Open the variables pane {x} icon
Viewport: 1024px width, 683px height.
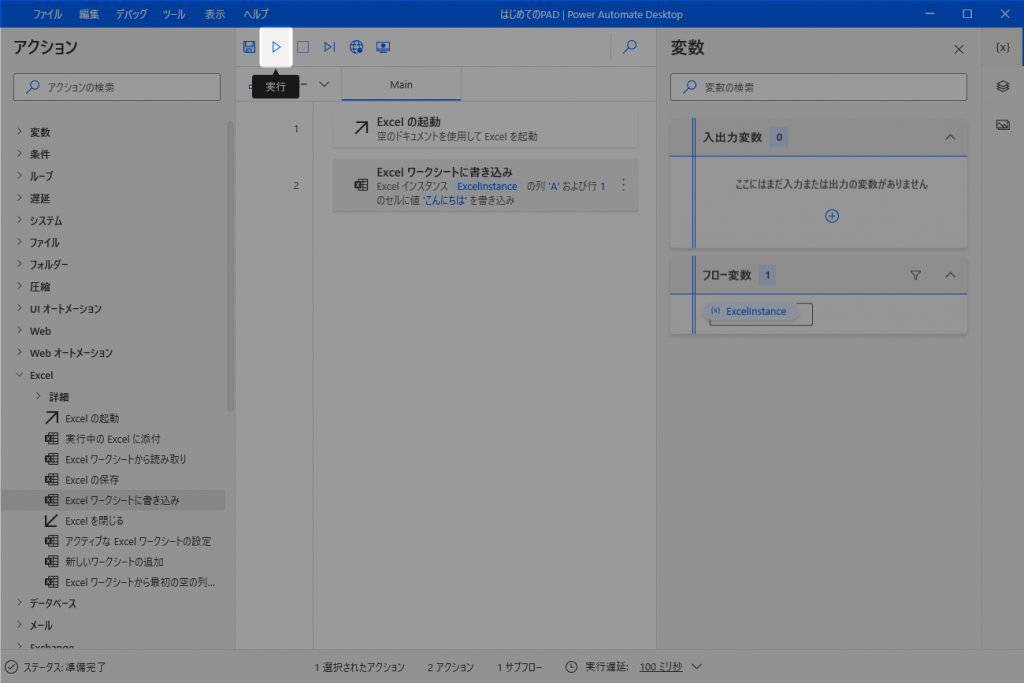(x=1002, y=48)
